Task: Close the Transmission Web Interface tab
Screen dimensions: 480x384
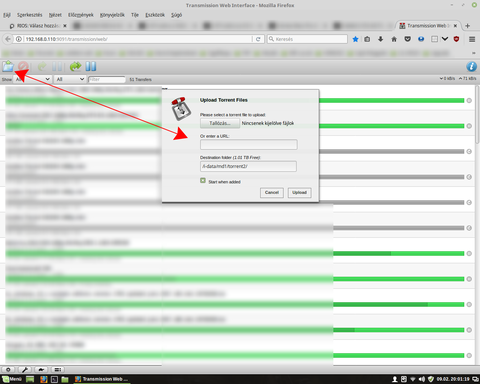Action: [x=455, y=26]
